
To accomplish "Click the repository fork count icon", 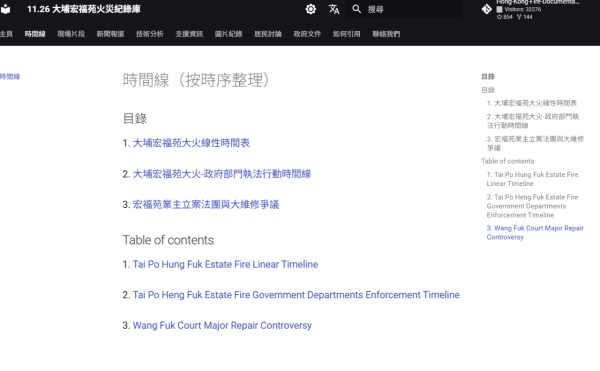I will coord(519,17).
